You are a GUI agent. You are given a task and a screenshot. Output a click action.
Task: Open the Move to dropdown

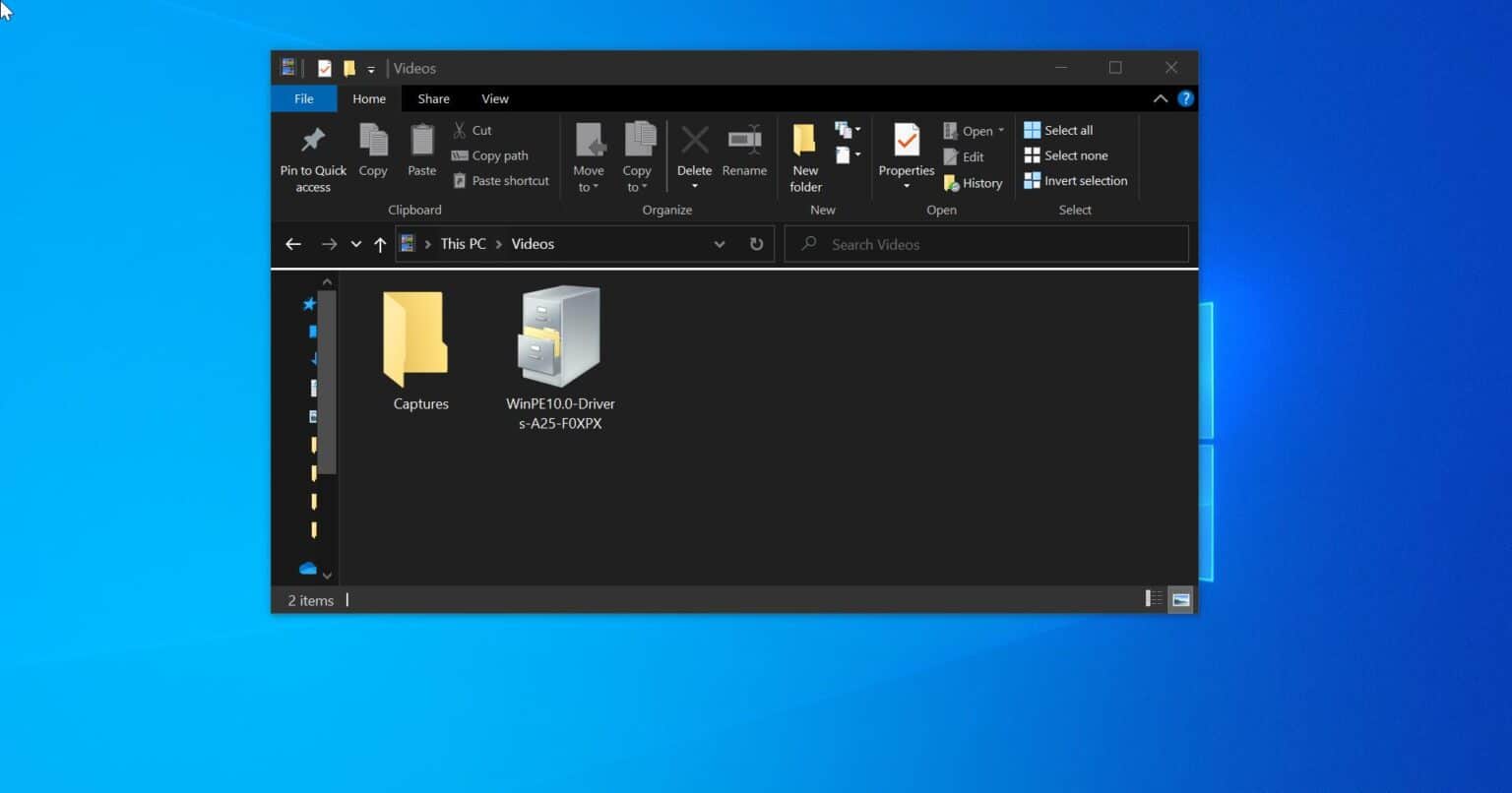589,155
